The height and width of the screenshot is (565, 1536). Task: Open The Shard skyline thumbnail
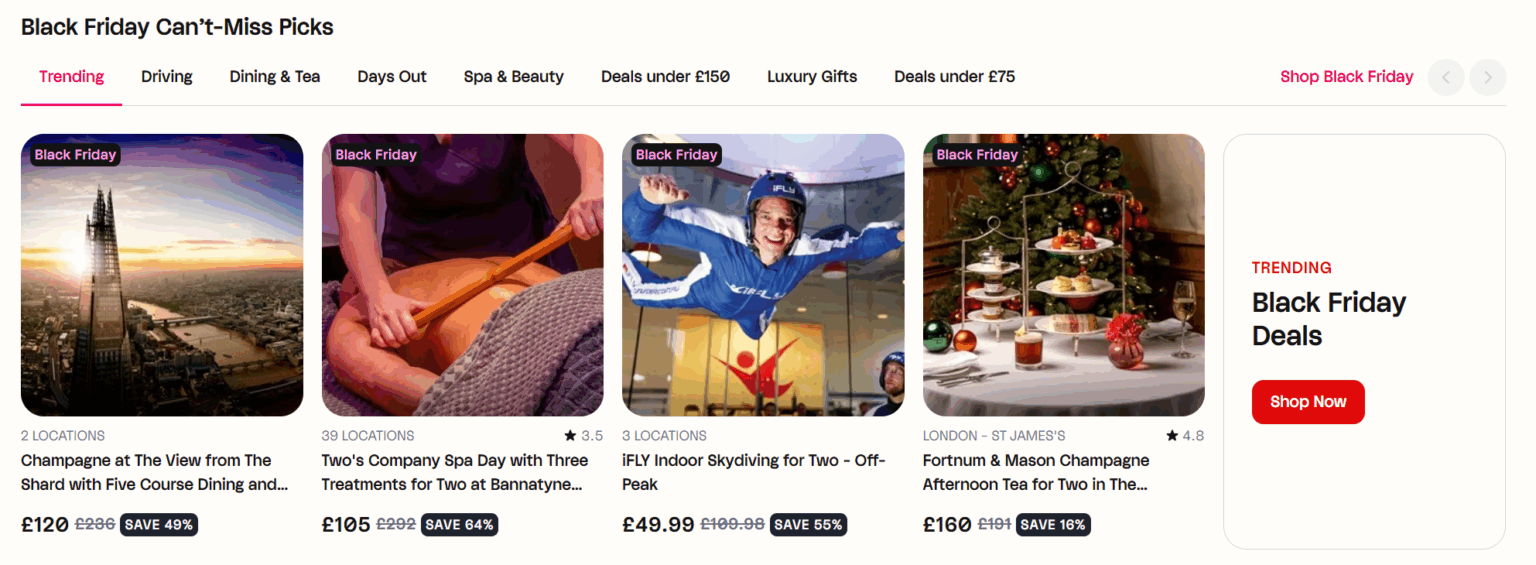[x=162, y=275]
